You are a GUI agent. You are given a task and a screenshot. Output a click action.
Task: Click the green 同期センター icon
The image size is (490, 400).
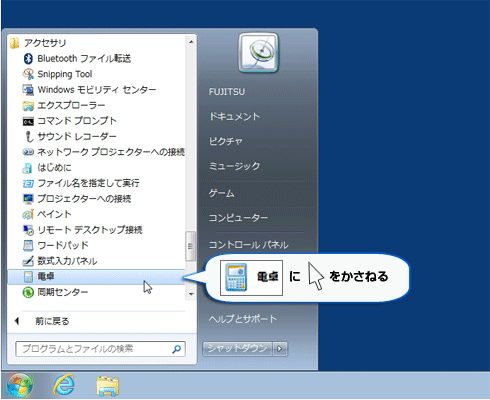point(28,293)
